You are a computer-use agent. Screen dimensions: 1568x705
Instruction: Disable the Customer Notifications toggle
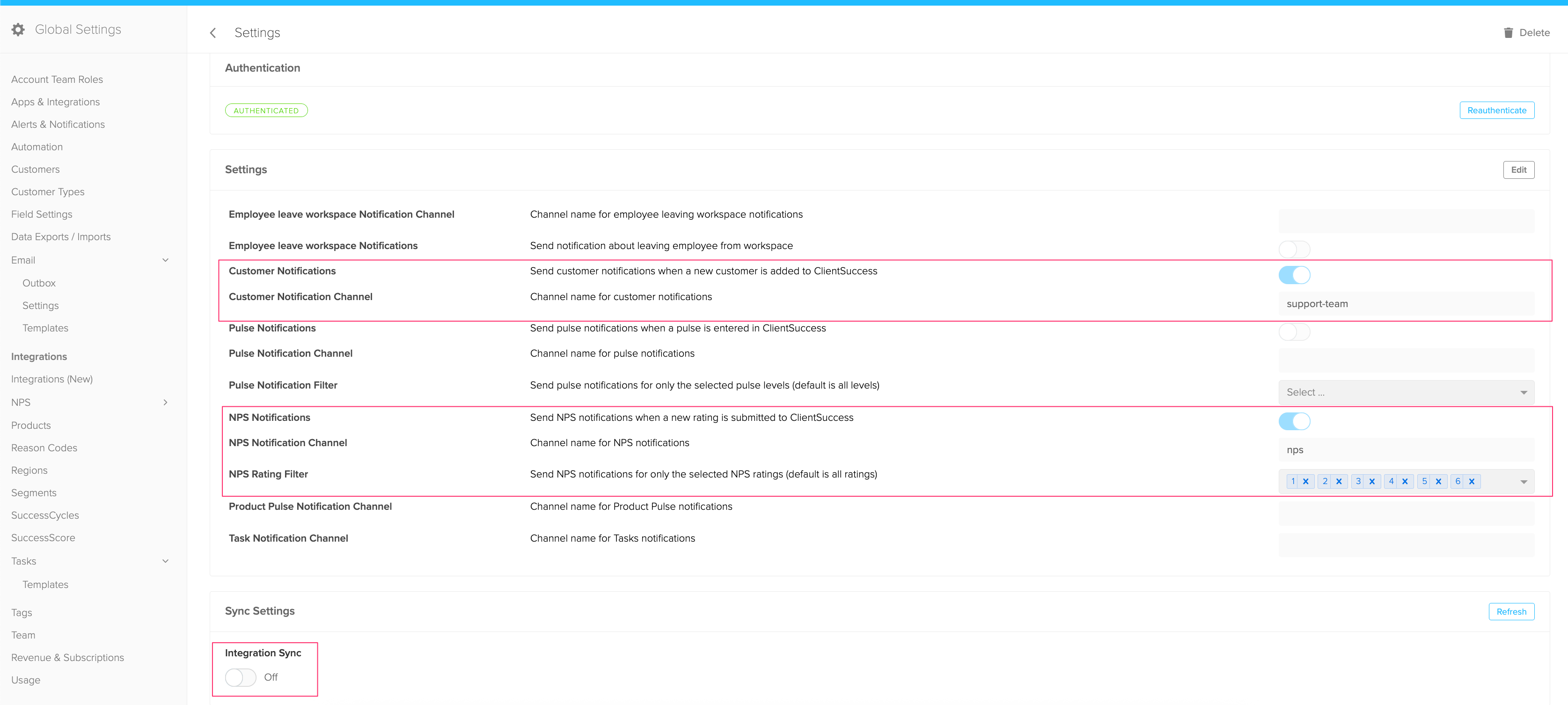1294,275
